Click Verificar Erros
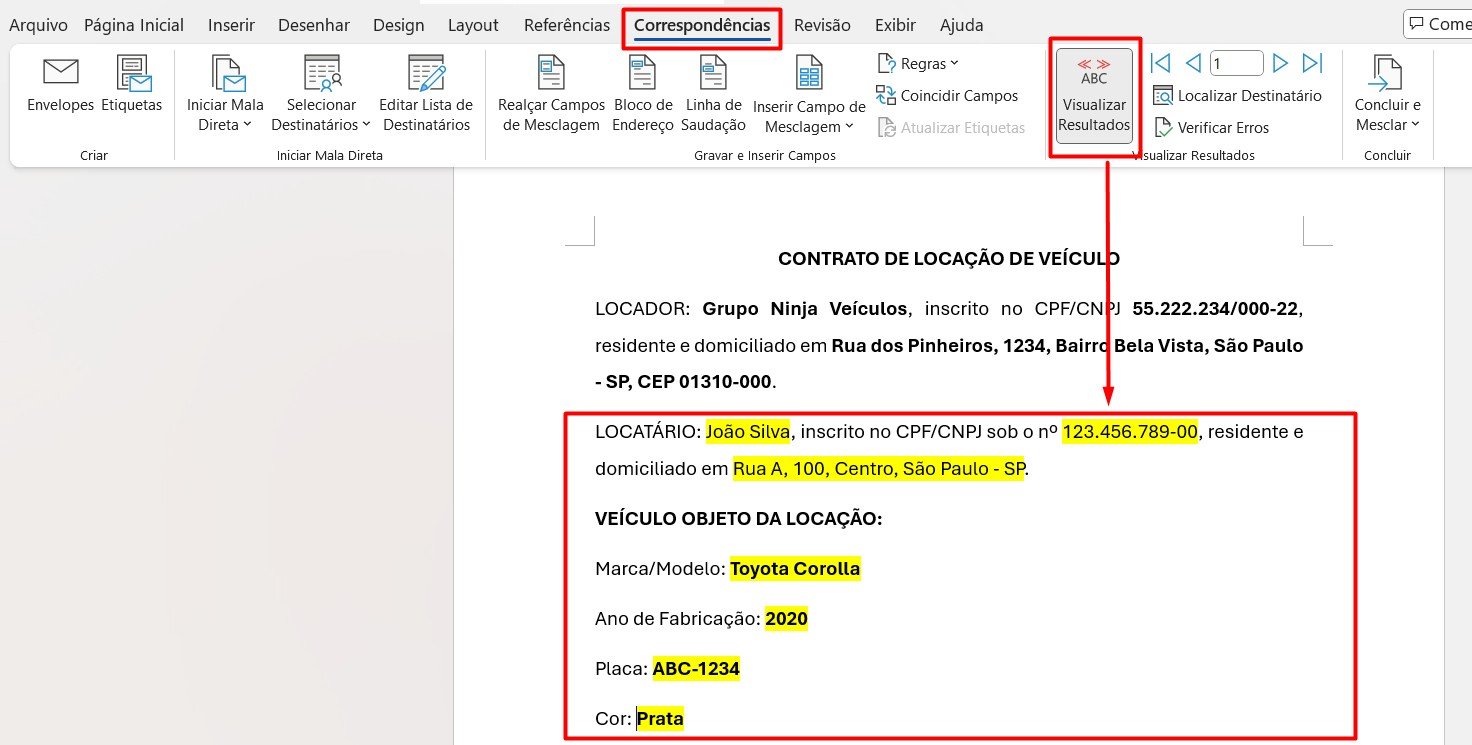 (1211, 128)
